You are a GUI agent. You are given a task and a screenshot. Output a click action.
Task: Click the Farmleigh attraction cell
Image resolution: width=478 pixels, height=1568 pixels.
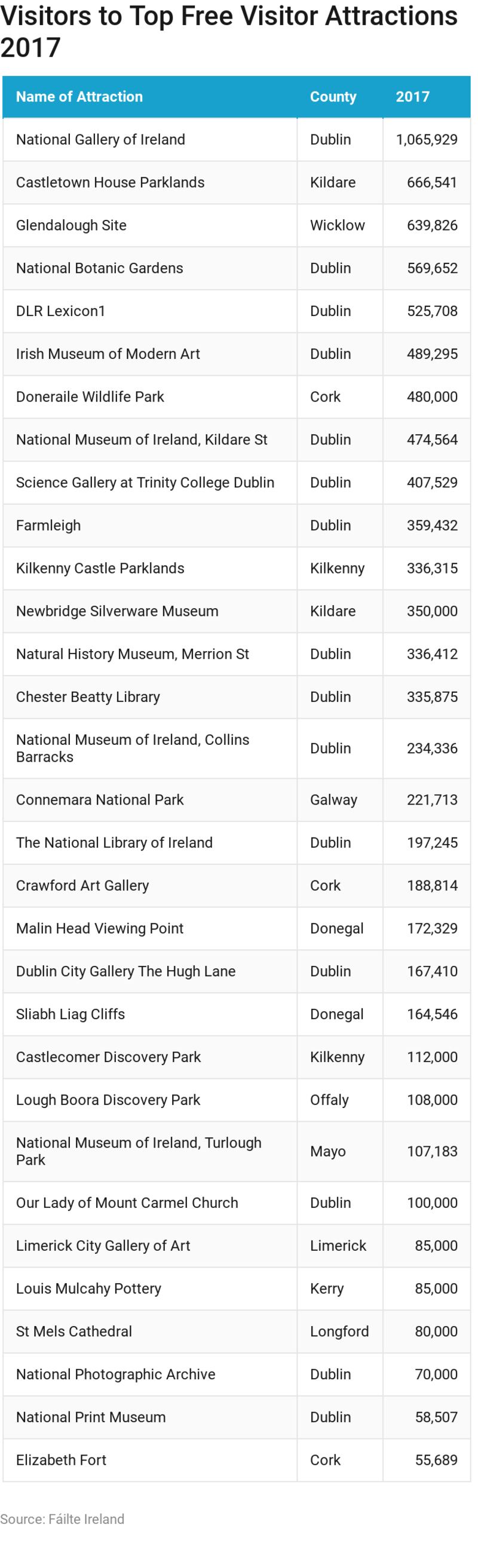tap(48, 525)
